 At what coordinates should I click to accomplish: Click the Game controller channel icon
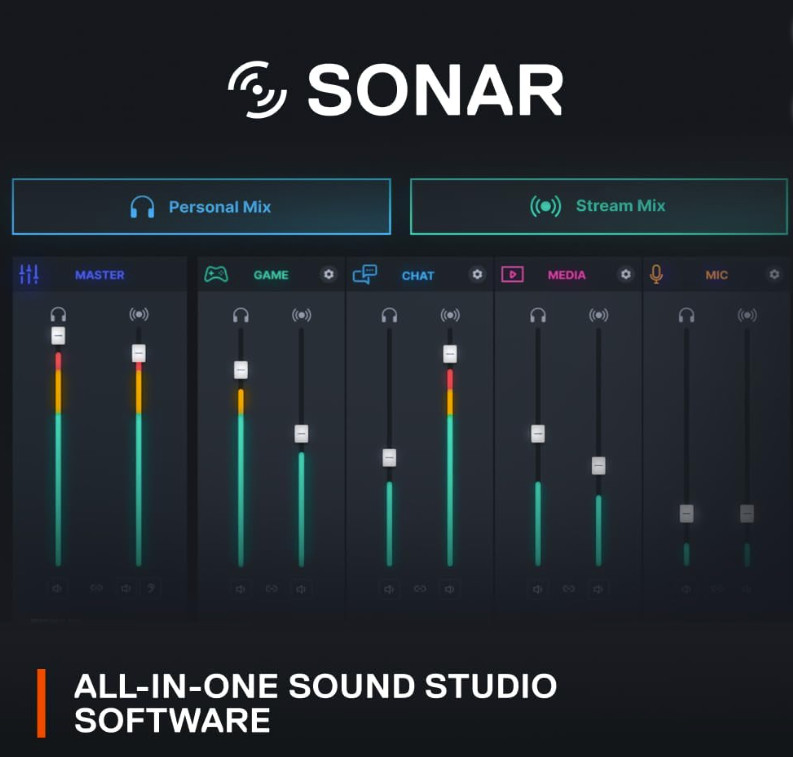pyautogui.click(x=216, y=275)
